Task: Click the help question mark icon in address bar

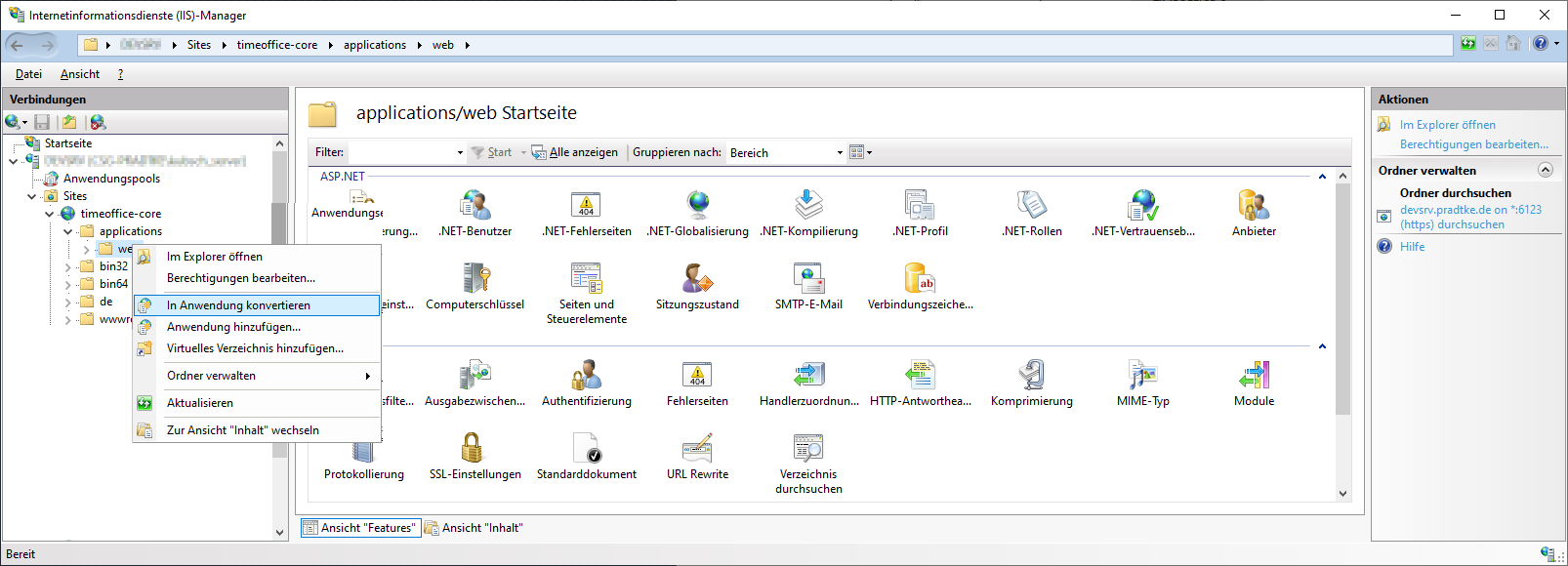Action: tap(1541, 44)
